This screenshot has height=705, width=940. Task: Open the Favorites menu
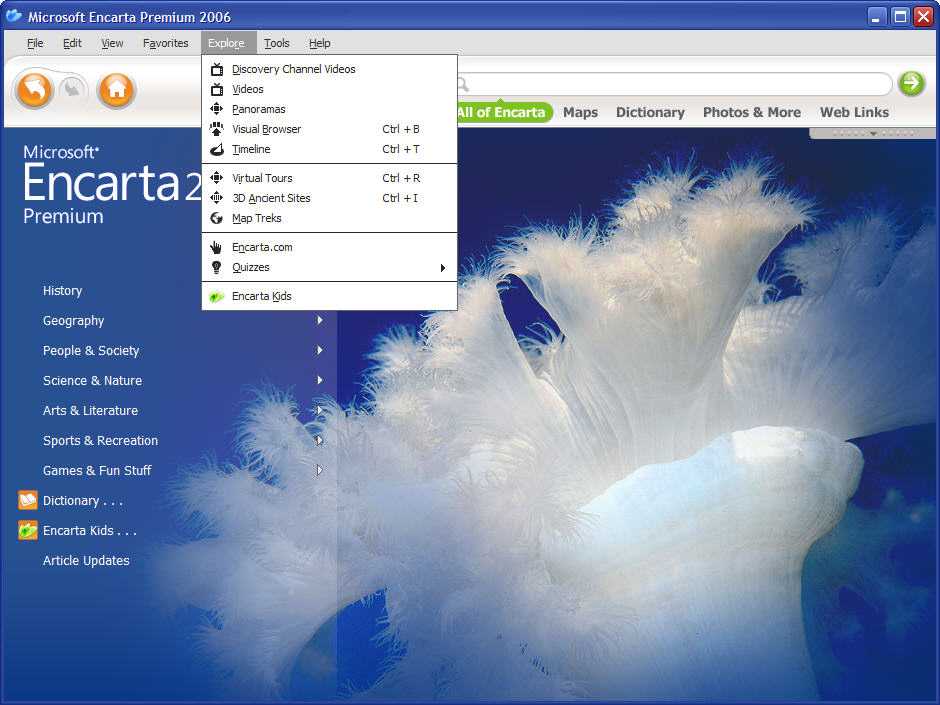(165, 43)
